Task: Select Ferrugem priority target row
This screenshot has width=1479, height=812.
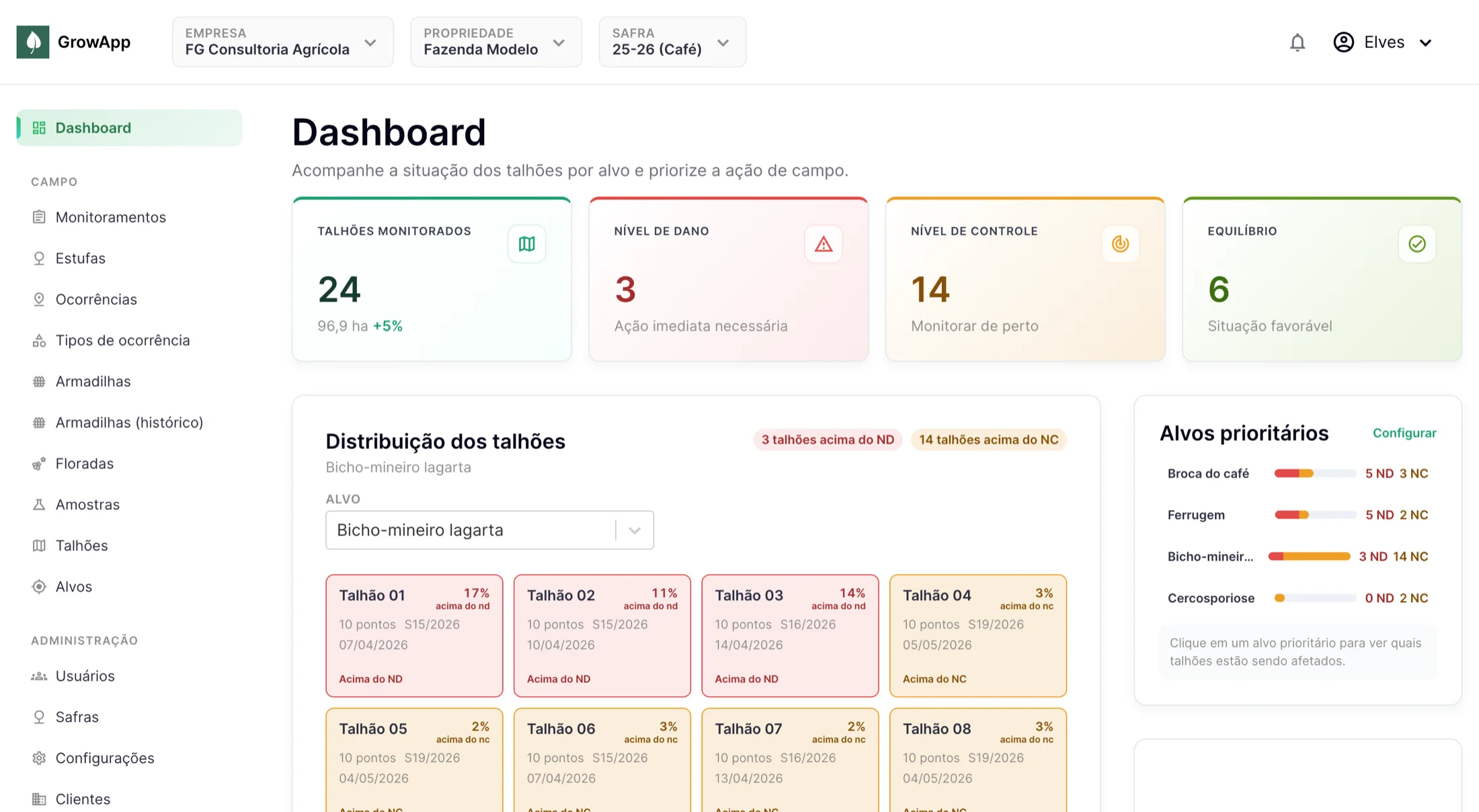Action: pyautogui.click(x=1297, y=515)
